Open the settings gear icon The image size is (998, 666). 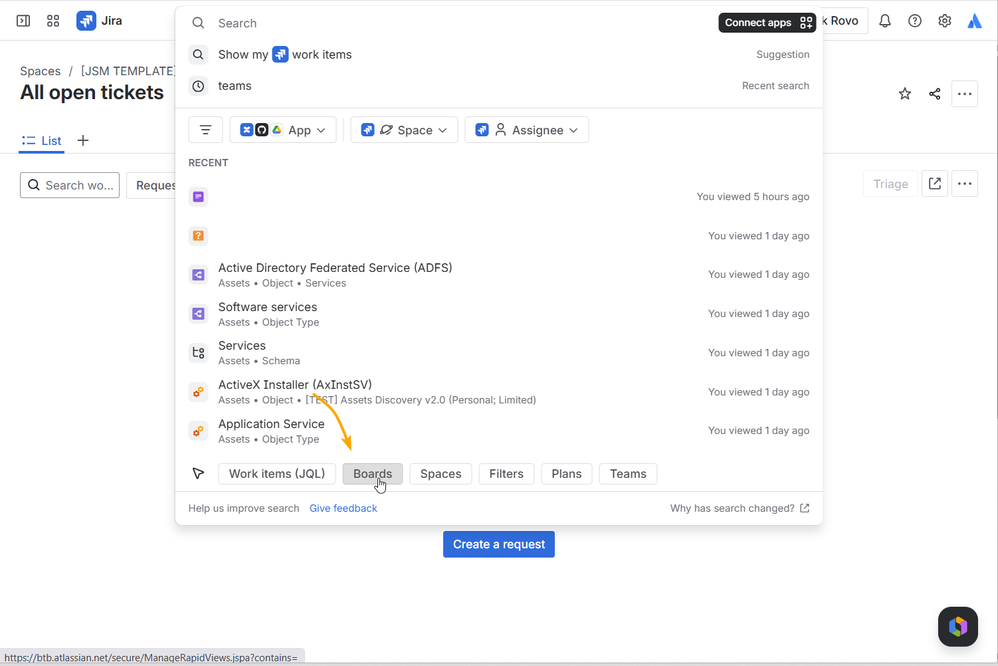945,21
